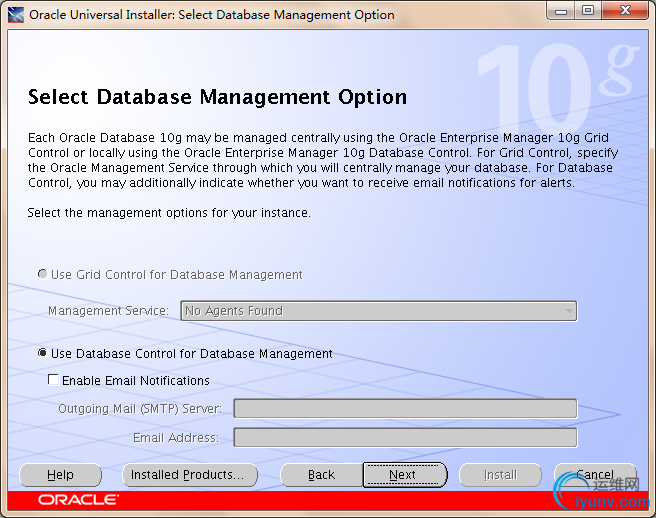Select Use Grid Control for Database Management
Screen dimensions: 656x518
pyautogui.click(x=42, y=274)
